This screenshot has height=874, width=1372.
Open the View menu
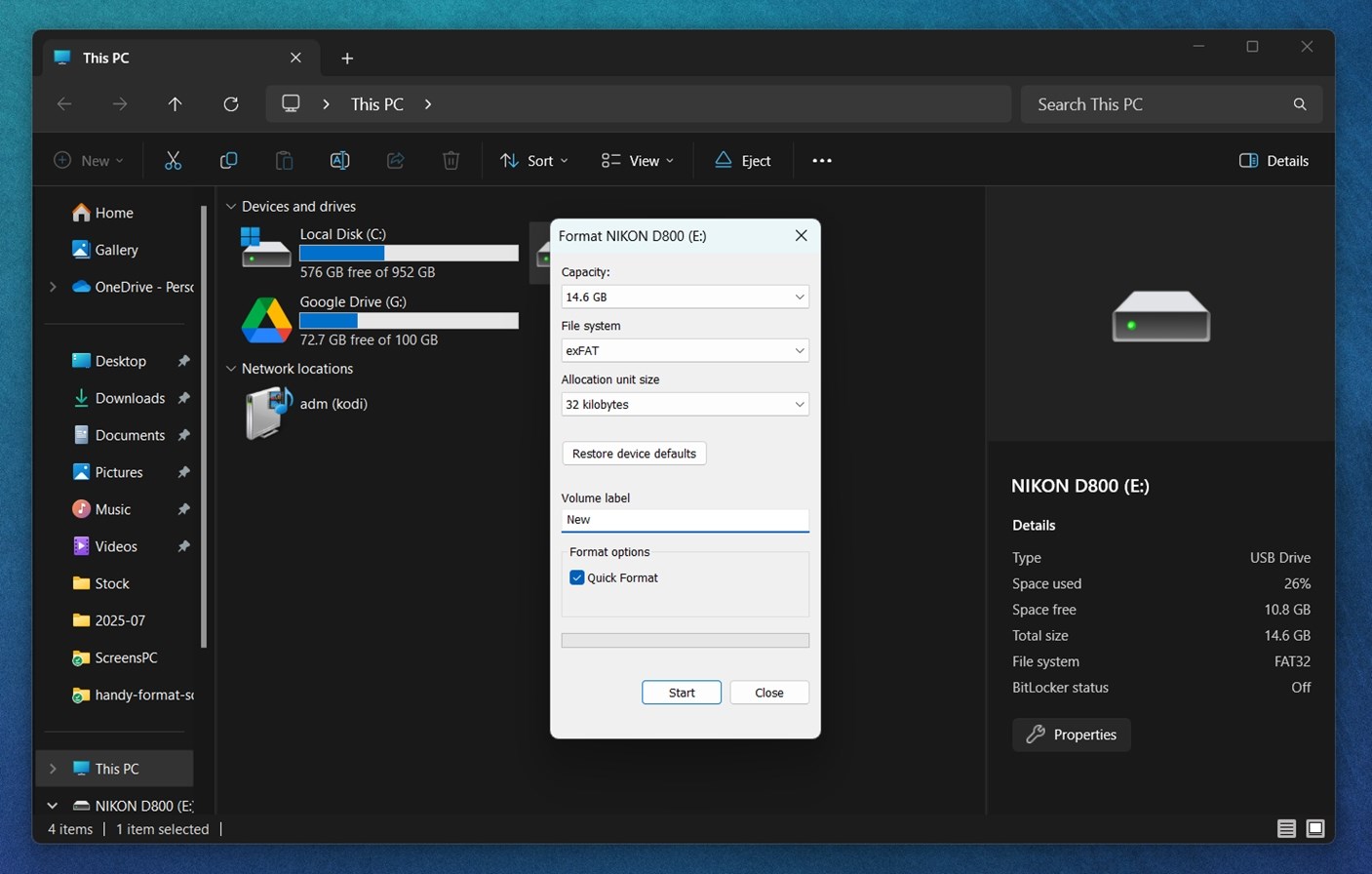point(638,161)
